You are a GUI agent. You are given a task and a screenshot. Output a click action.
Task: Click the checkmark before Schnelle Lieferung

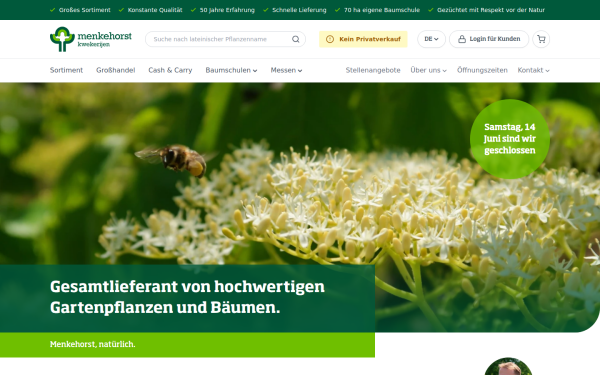coord(266,10)
